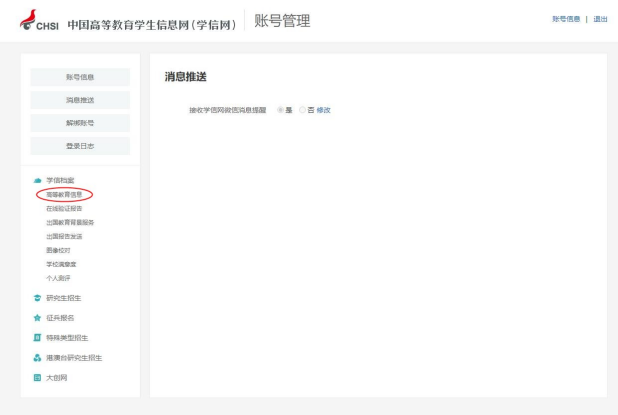Open 账号信息 in the left sidebar
Screen dimensions: 618x415
tap(80, 77)
